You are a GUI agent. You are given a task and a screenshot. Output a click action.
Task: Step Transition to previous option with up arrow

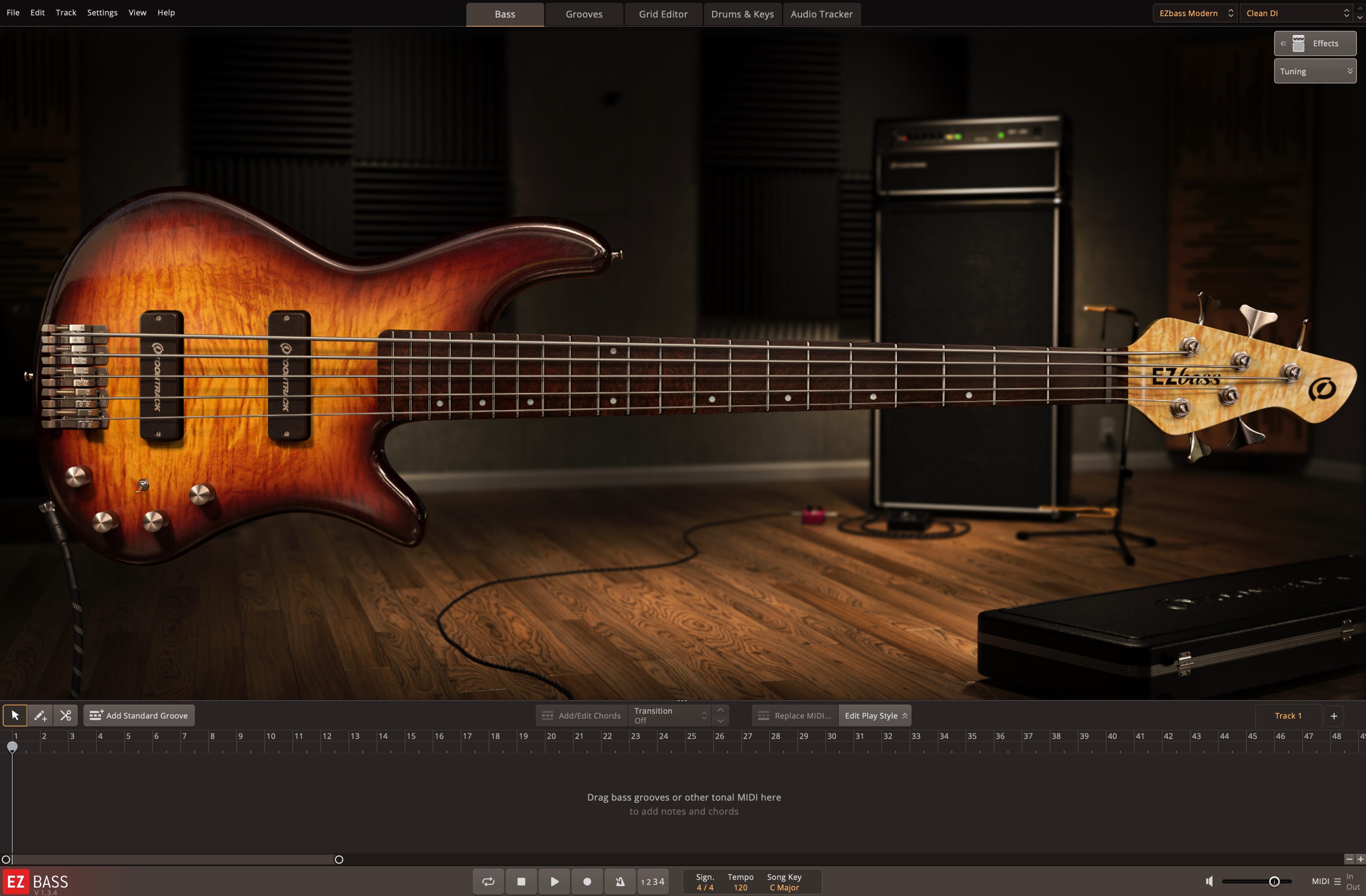(720, 710)
